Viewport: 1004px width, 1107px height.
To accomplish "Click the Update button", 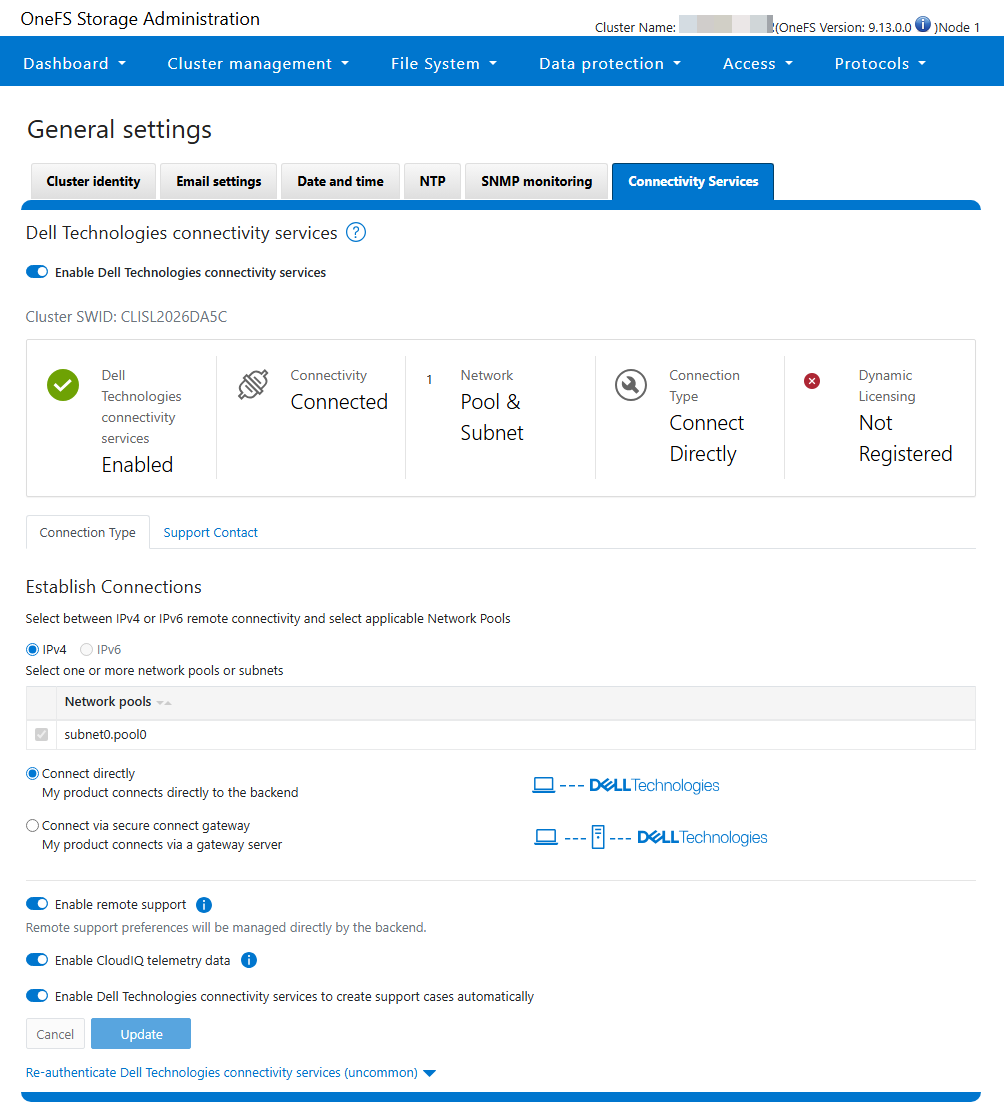I will 140,1034.
